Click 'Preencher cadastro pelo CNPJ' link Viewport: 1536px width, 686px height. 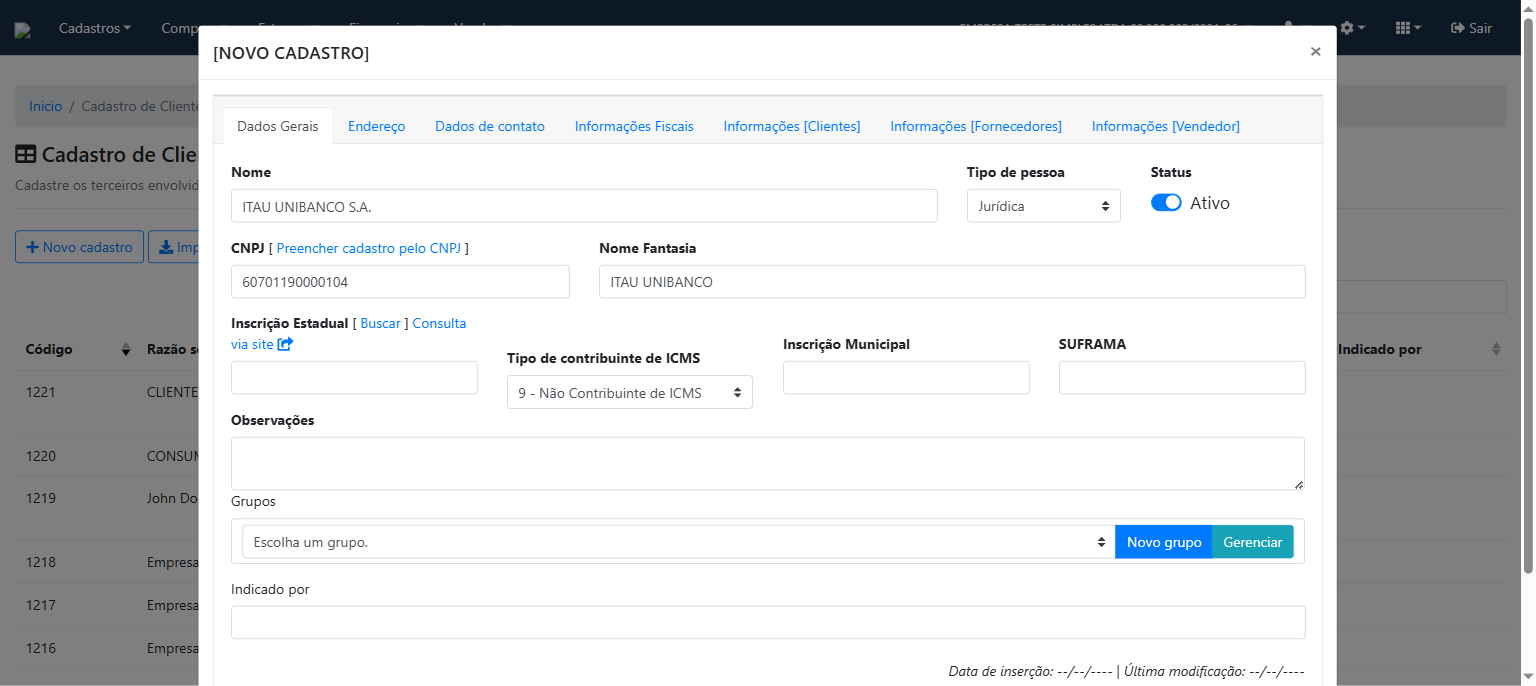click(369, 248)
